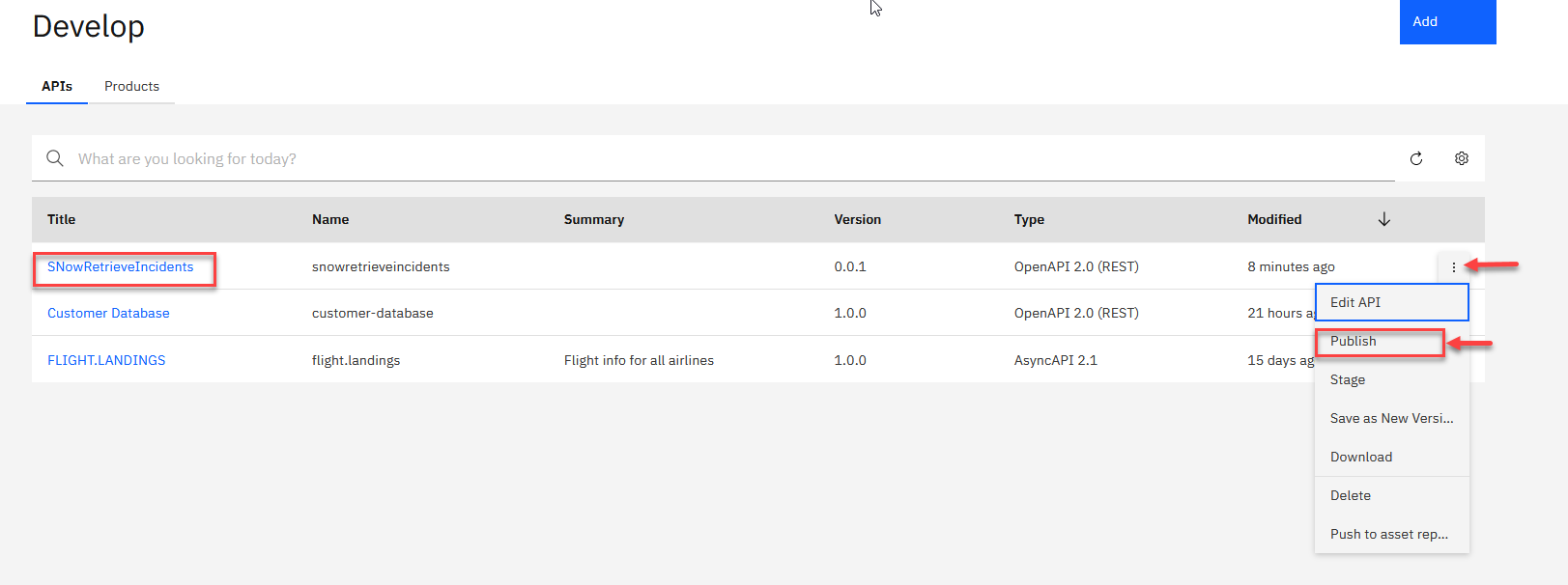
Task: Choose Push to asset repository option
Action: 1389,534
